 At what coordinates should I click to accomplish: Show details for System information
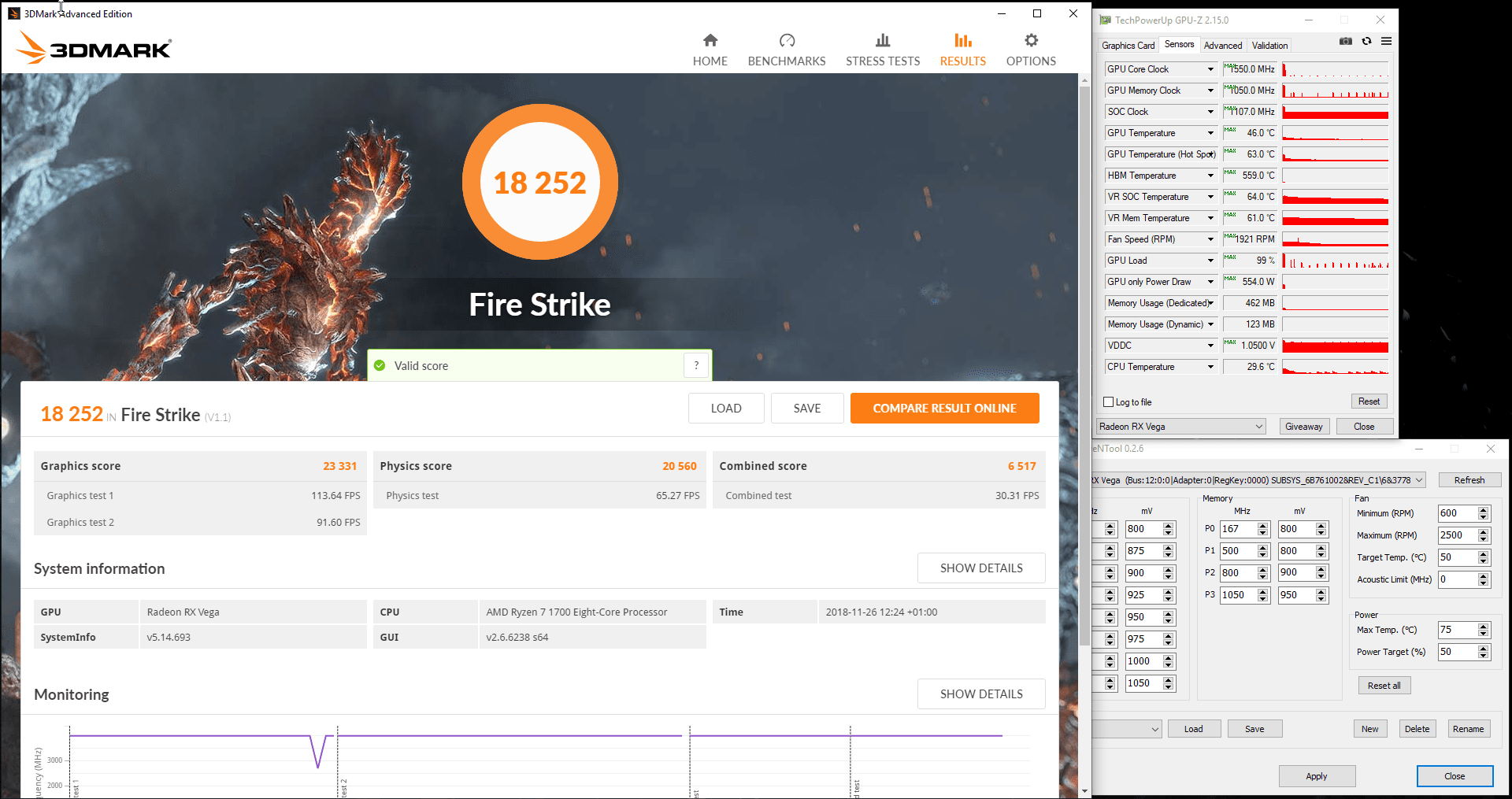[981, 568]
